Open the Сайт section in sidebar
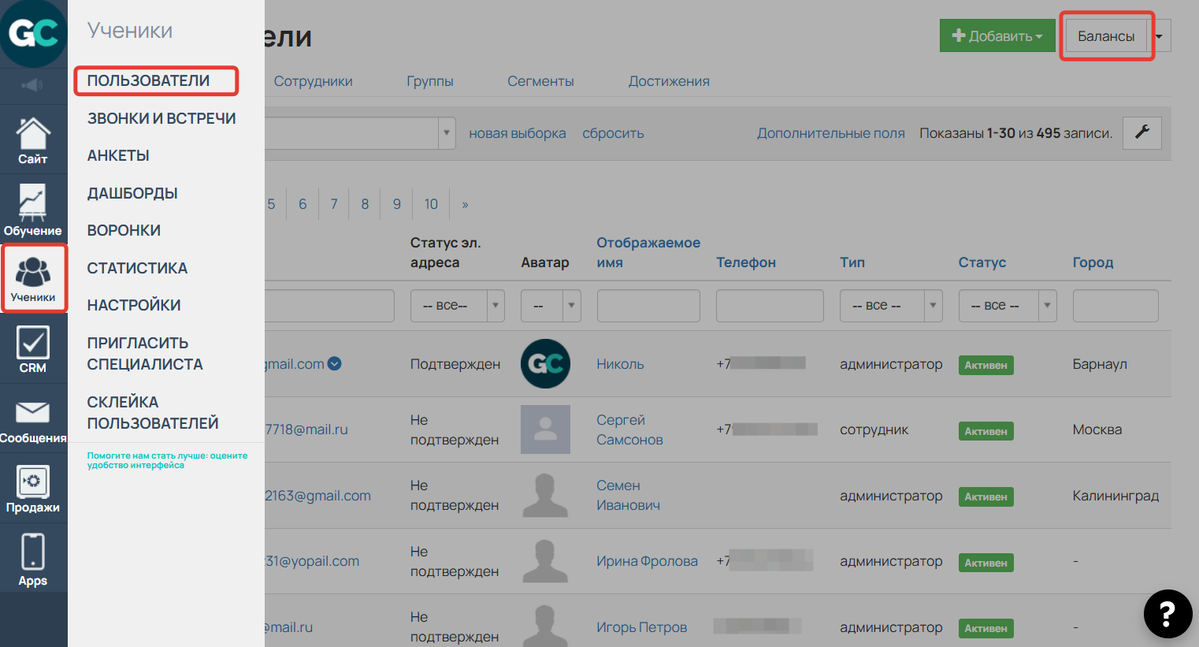Viewport: 1199px width, 647px height. tap(33, 140)
